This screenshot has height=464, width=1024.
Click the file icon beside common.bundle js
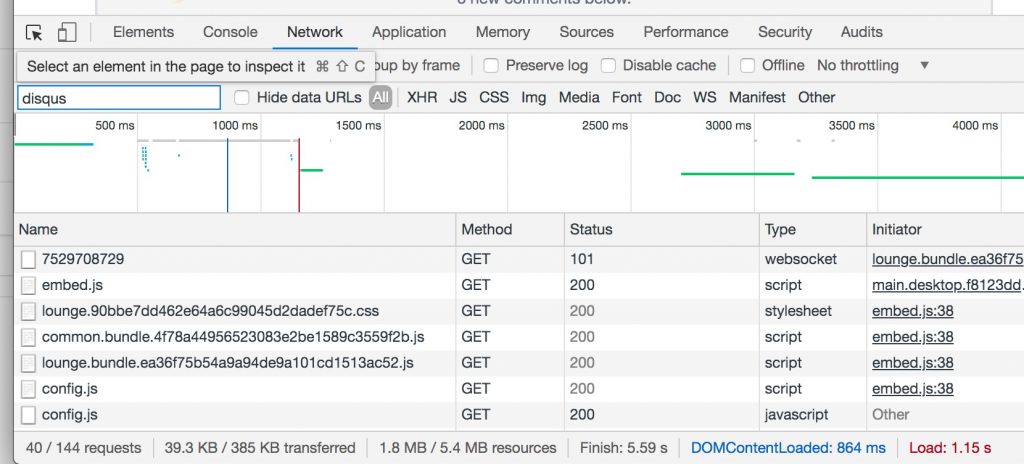[28, 337]
